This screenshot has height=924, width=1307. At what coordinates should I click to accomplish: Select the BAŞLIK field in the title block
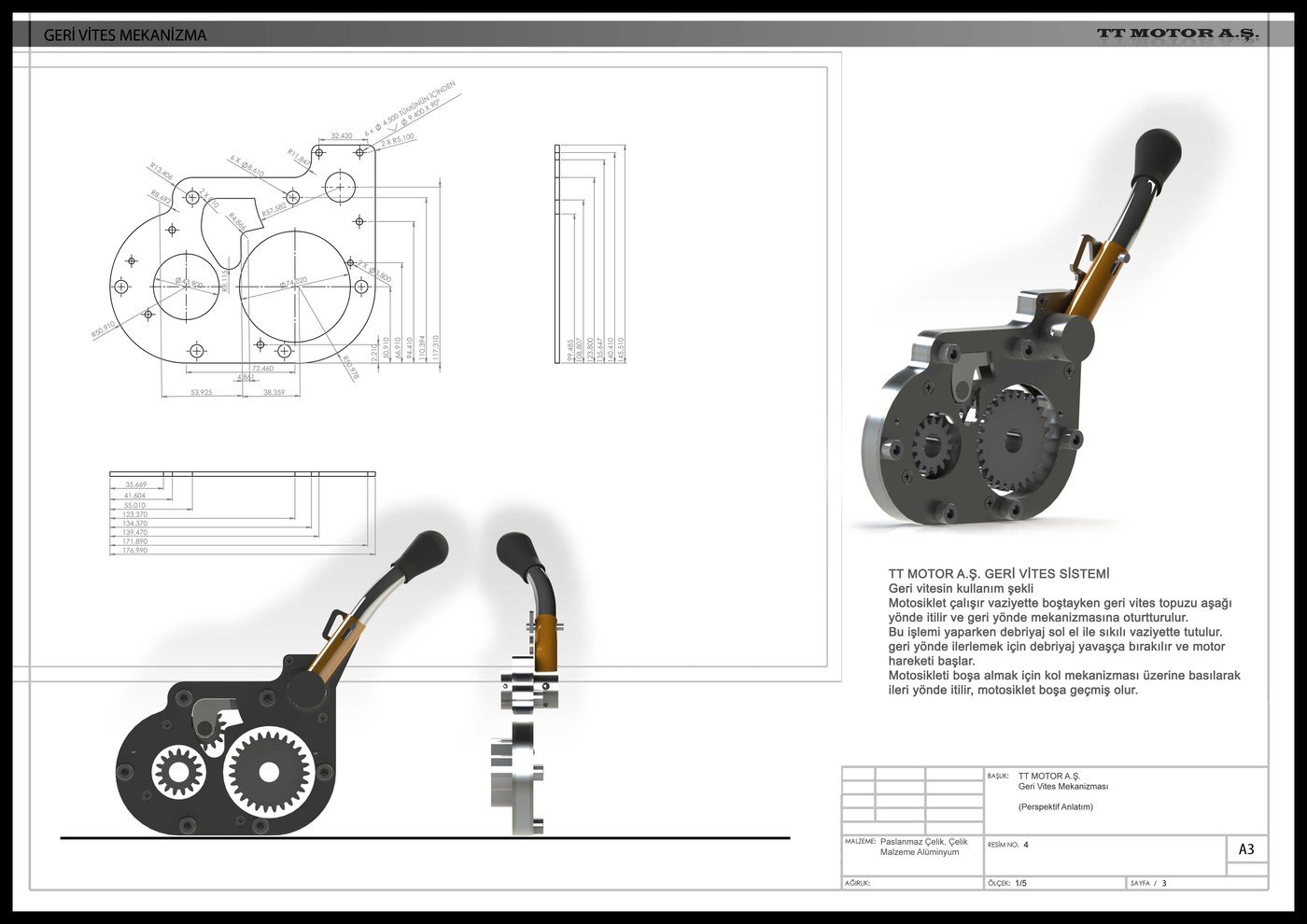[999, 777]
